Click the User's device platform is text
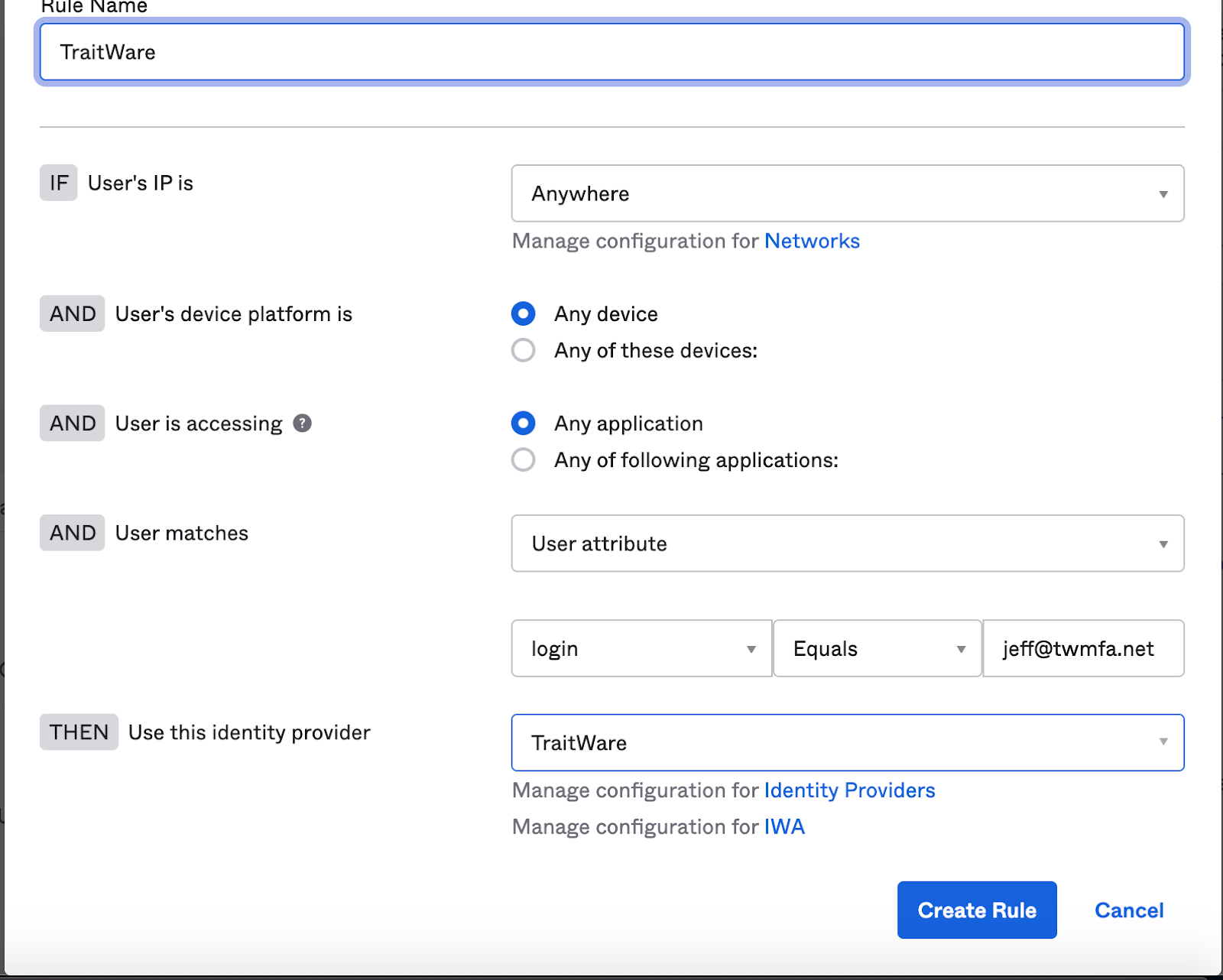The width and height of the screenshot is (1223, 980). pos(233,314)
